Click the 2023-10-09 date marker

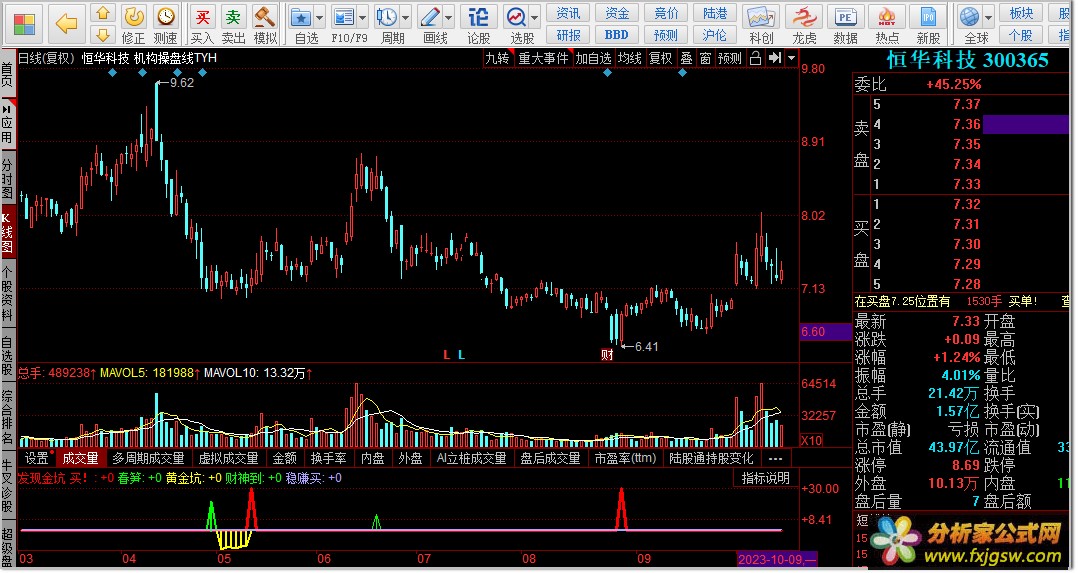(777, 559)
